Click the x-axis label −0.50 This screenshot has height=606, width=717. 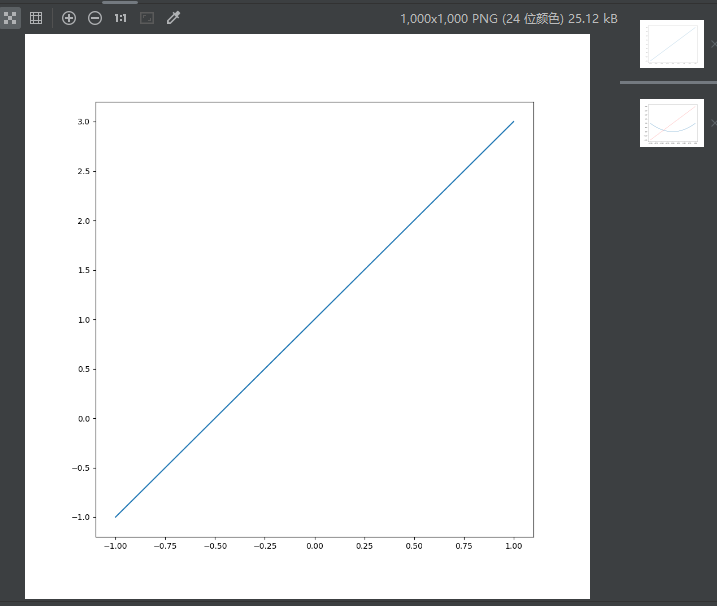(x=215, y=546)
